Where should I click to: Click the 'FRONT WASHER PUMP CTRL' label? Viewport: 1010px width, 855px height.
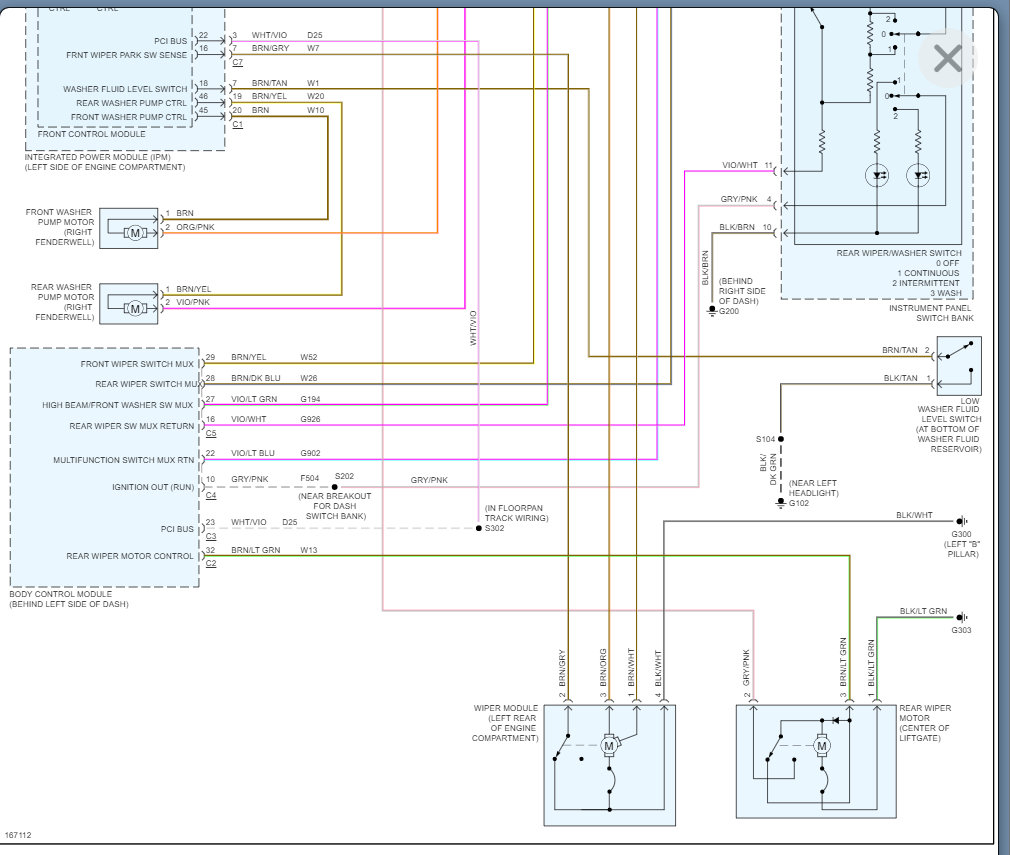pyautogui.click(x=129, y=117)
